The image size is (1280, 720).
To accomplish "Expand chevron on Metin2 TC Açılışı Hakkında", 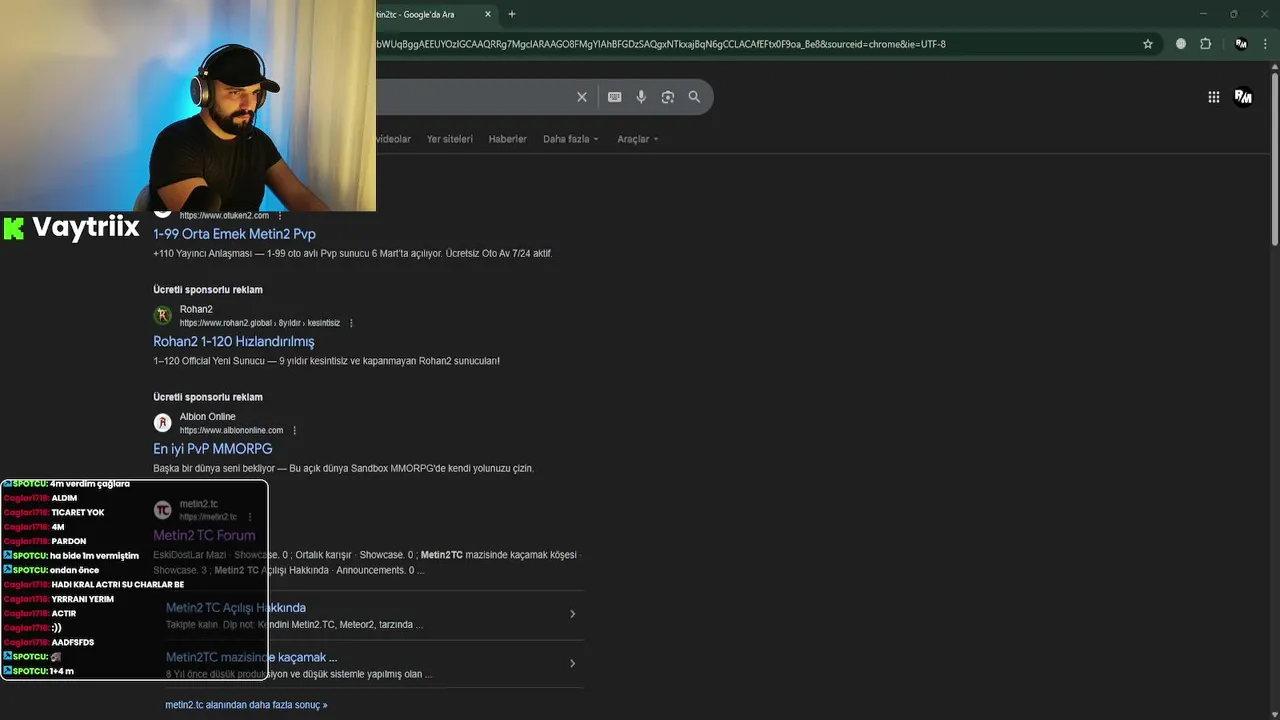I will point(572,614).
